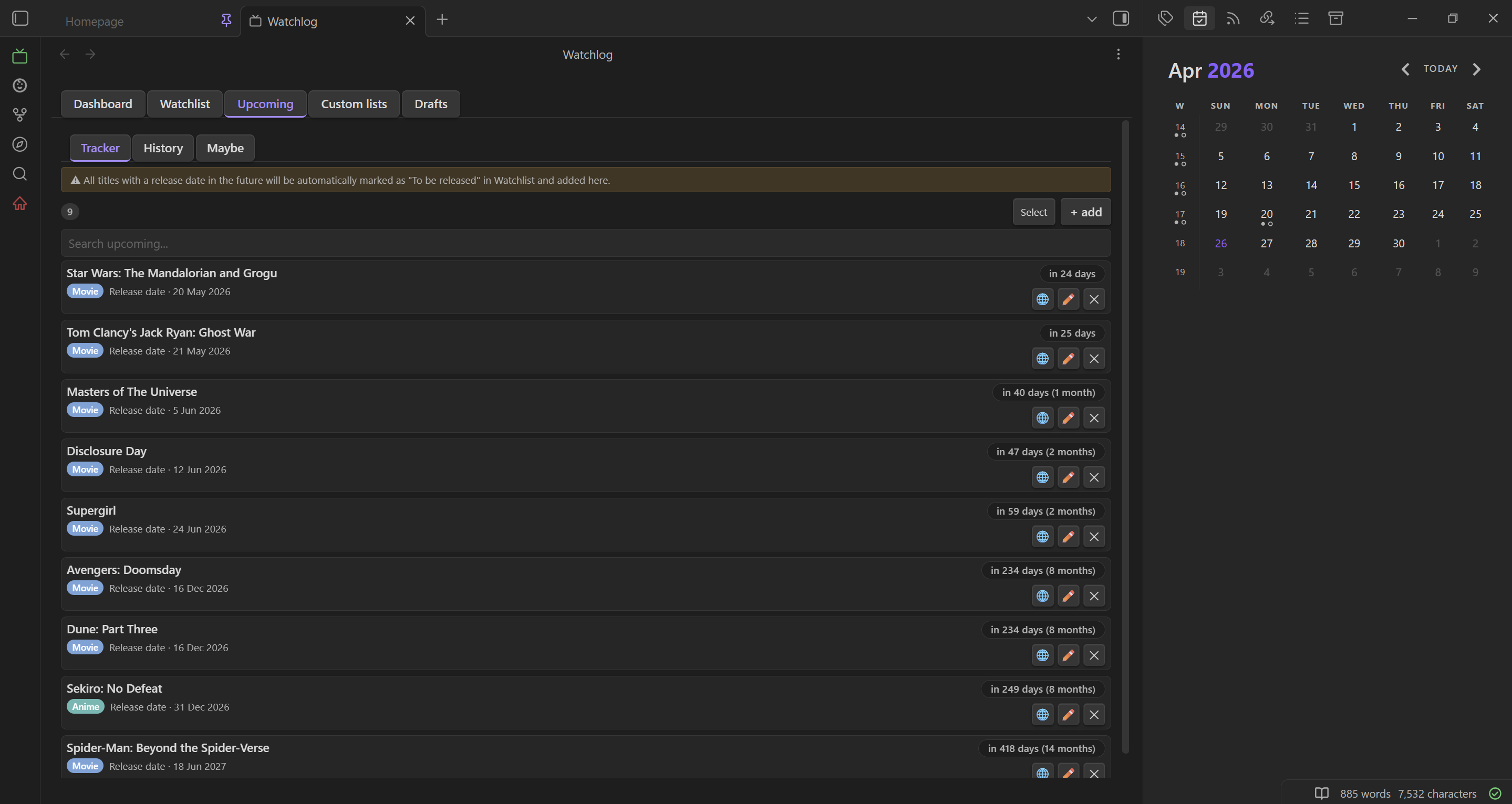The image size is (1512, 804).
Task: Expand the tab list dropdown chevron
Action: 1092,19
